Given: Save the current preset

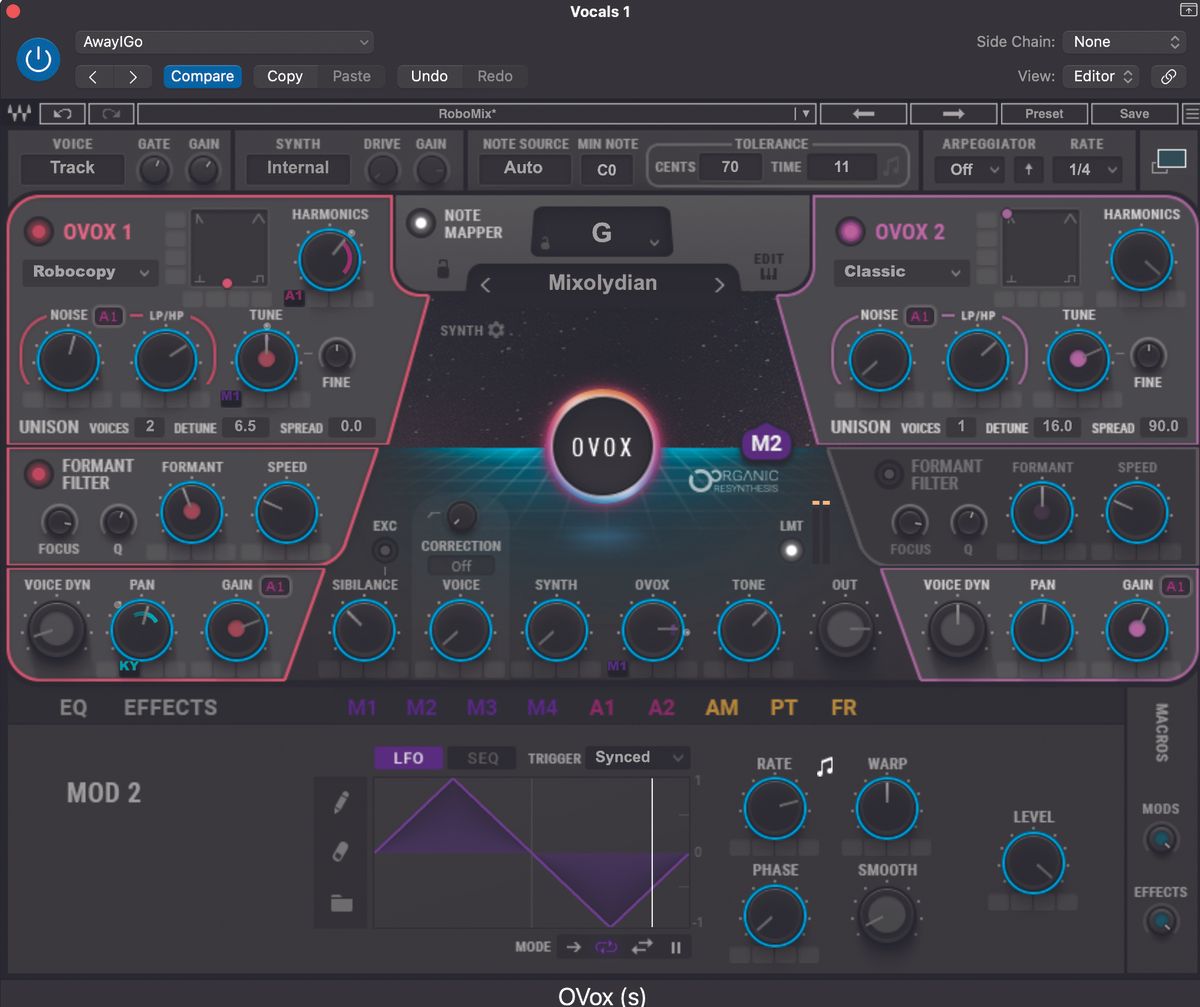Looking at the screenshot, I should pos(1133,113).
